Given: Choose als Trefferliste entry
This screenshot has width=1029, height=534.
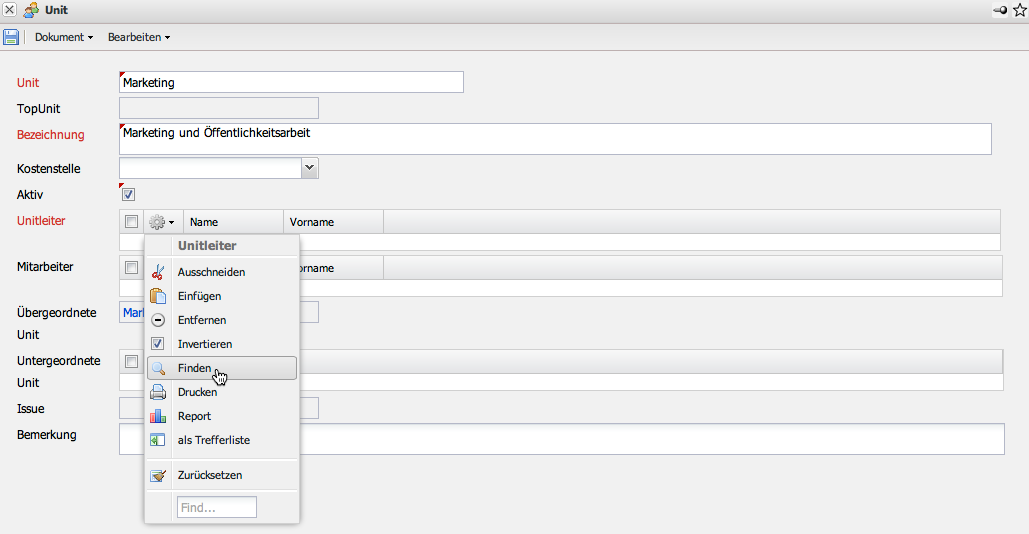Looking at the screenshot, I should (x=222, y=440).
